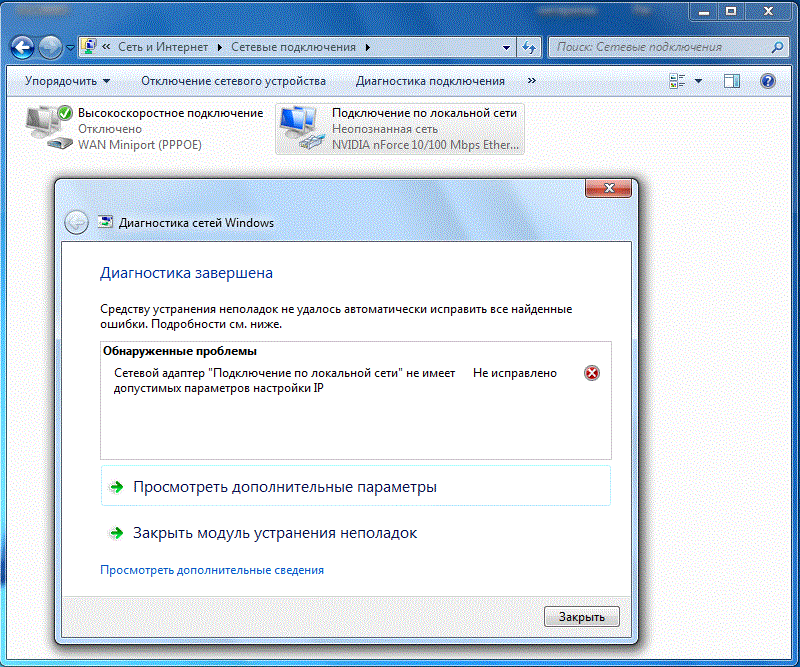Click the search magnifier icon

click(777, 47)
